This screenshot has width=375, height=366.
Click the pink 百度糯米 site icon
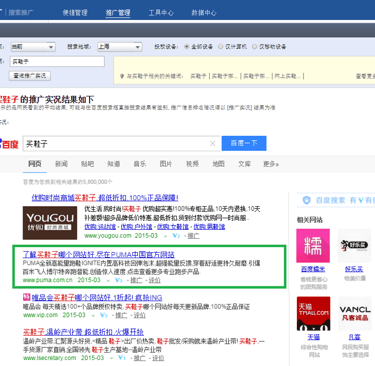313,245
